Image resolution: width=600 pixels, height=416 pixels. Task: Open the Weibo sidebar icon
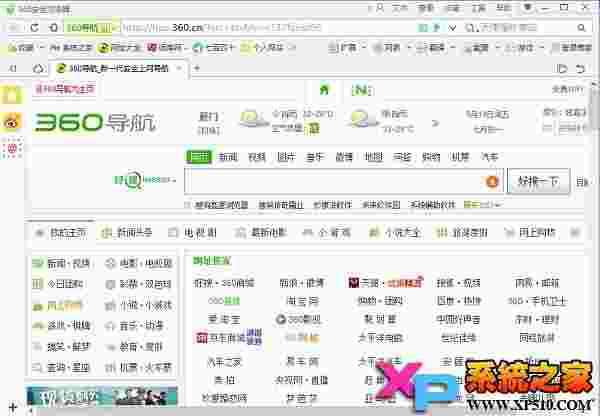[x=12, y=122]
